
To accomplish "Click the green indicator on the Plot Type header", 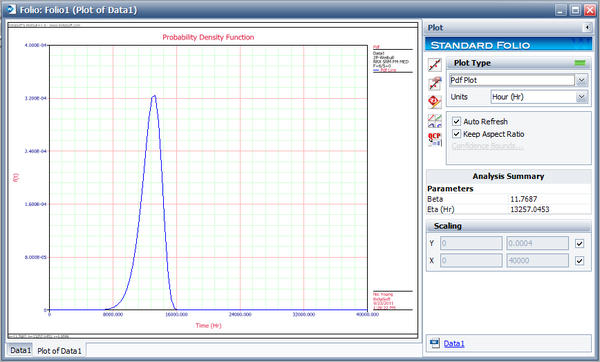I will [x=580, y=63].
